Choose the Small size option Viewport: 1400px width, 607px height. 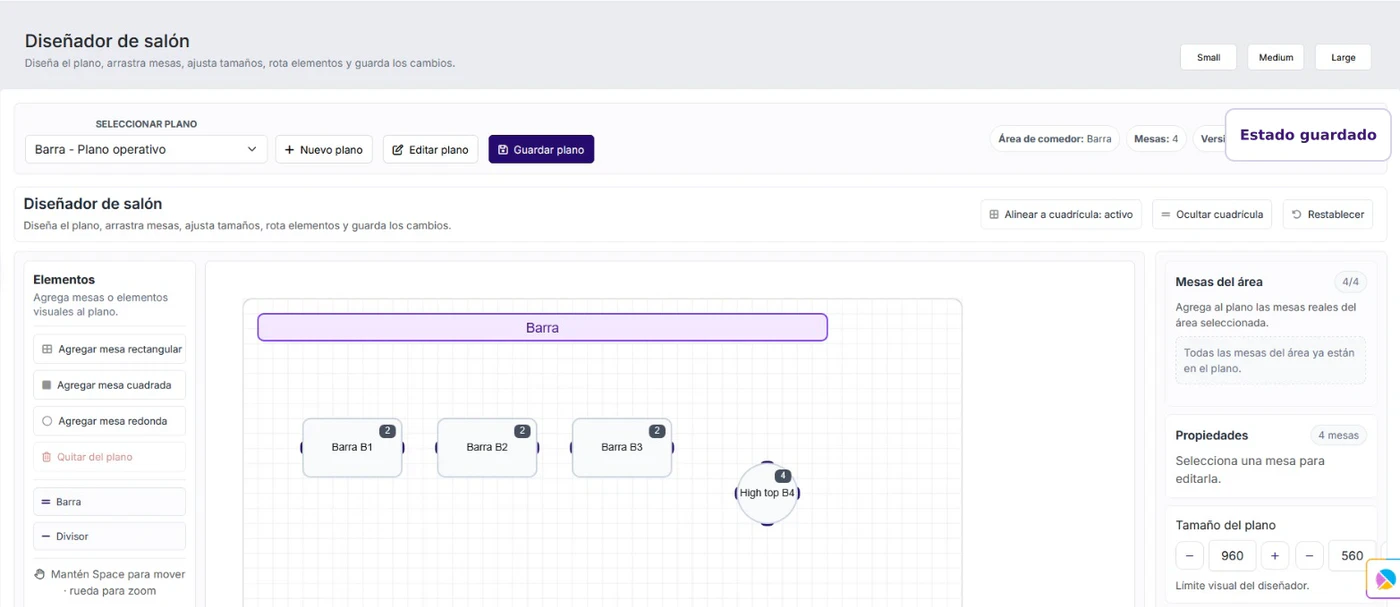pos(1208,57)
